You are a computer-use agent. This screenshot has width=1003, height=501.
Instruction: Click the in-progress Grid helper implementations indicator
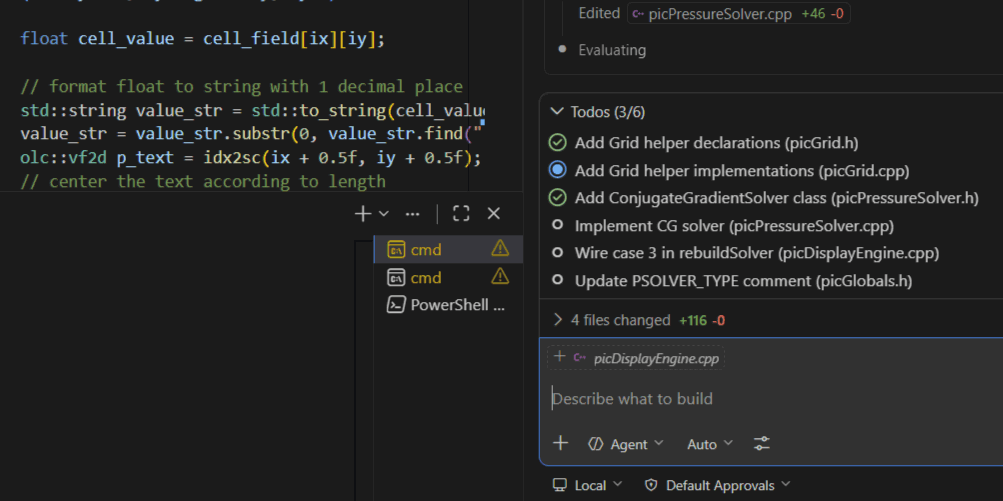(558, 171)
